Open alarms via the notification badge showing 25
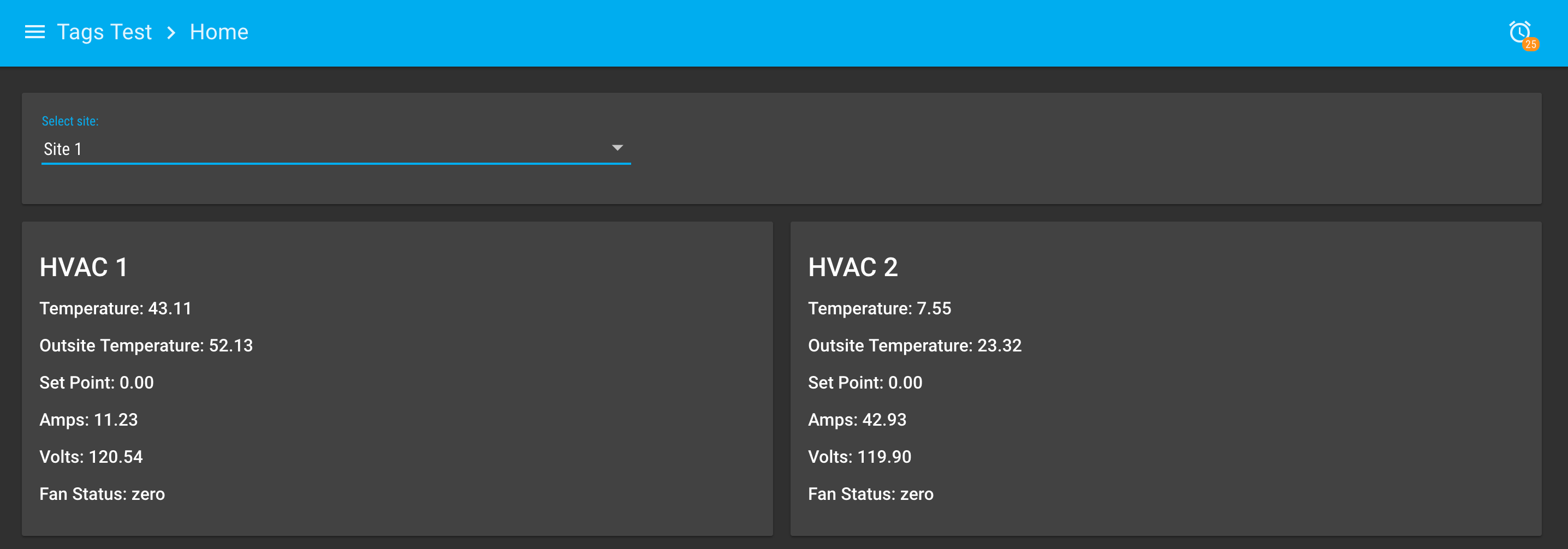The image size is (1568, 549). coord(1531,43)
